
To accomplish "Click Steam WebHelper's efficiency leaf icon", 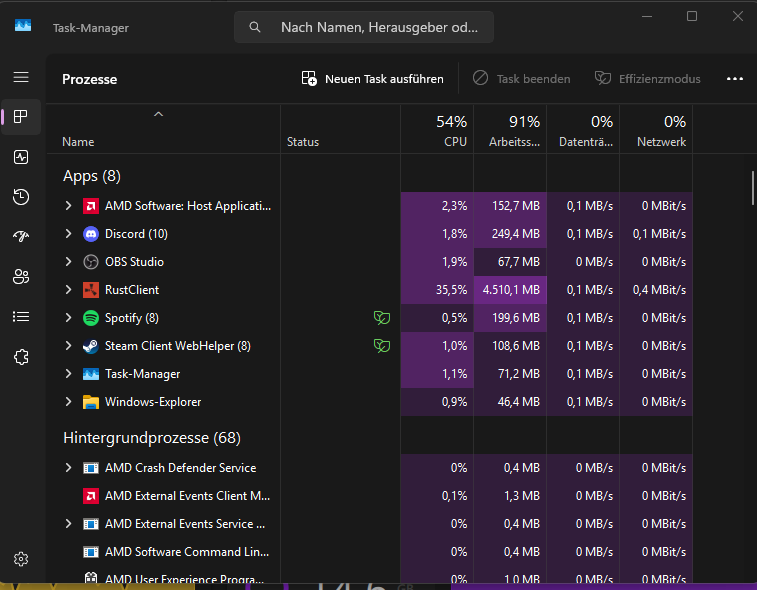I will (x=382, y=346).
